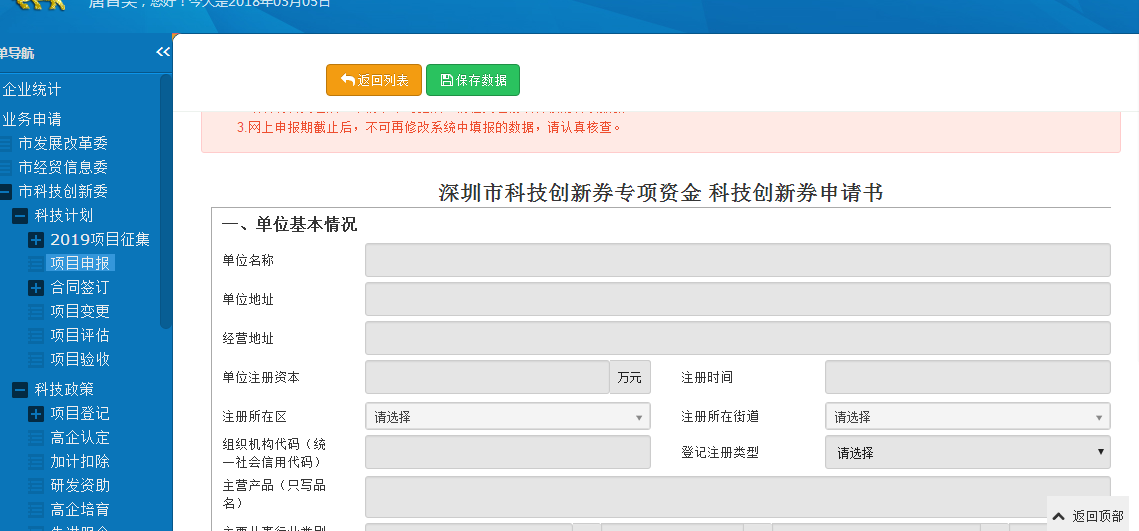Viewport: 1139px width, 531px height.
Task: Expand the 项目登记 node
Action: pyautogui.click(x=36, y=414)
